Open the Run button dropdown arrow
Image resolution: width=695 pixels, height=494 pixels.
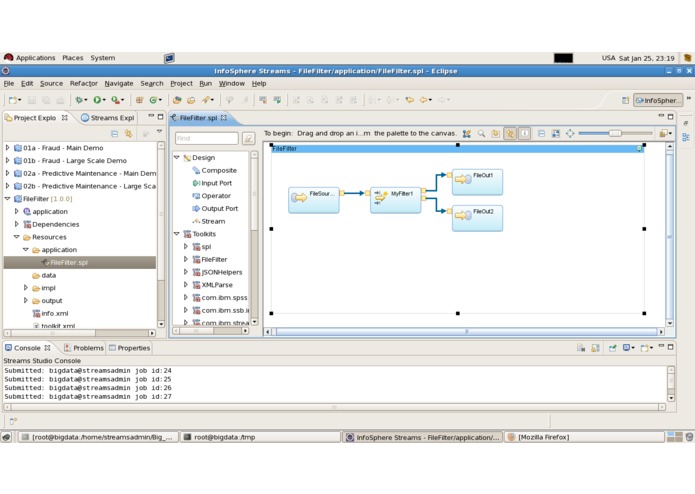(104, 100)
